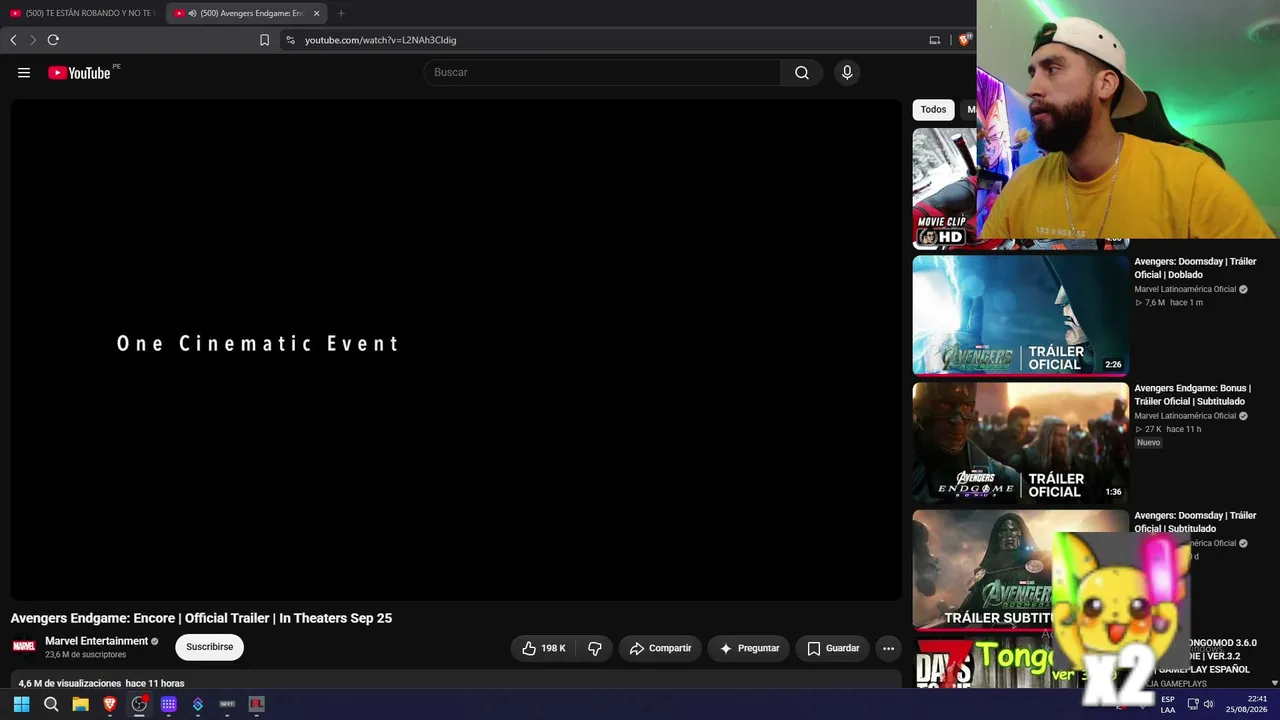Open the picture-in-picture/cast icon in the toolbar
Screen dimensions: 1280x720
click(935, 40)
